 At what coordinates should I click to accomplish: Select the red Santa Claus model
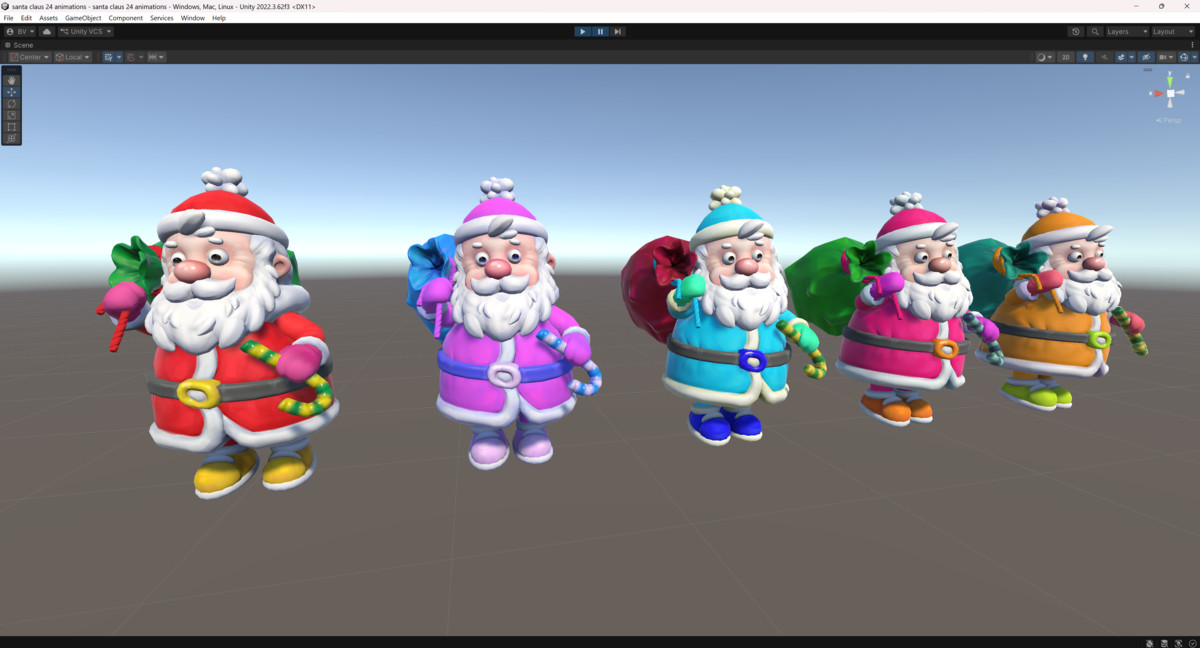tap(218, 335)
